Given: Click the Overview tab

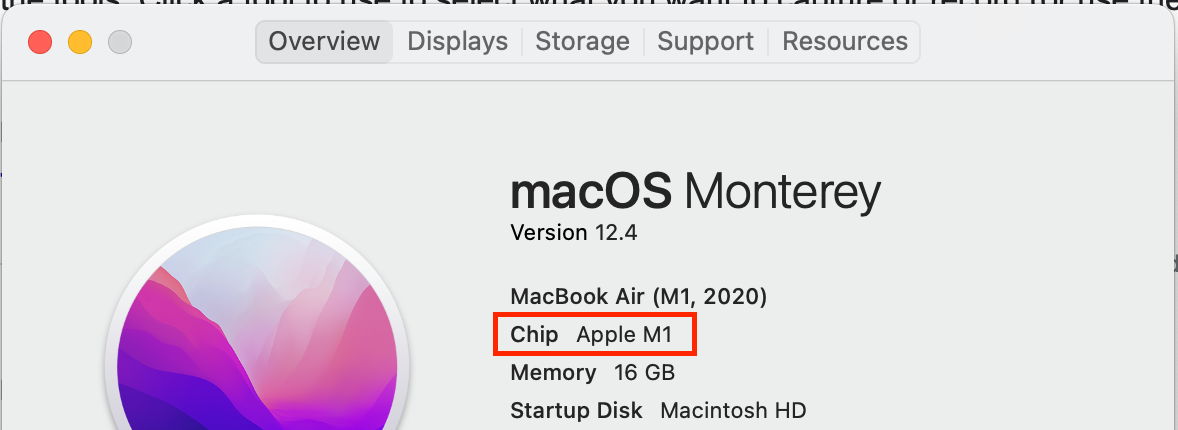Looking at the screenshot, I should (325, 41).
